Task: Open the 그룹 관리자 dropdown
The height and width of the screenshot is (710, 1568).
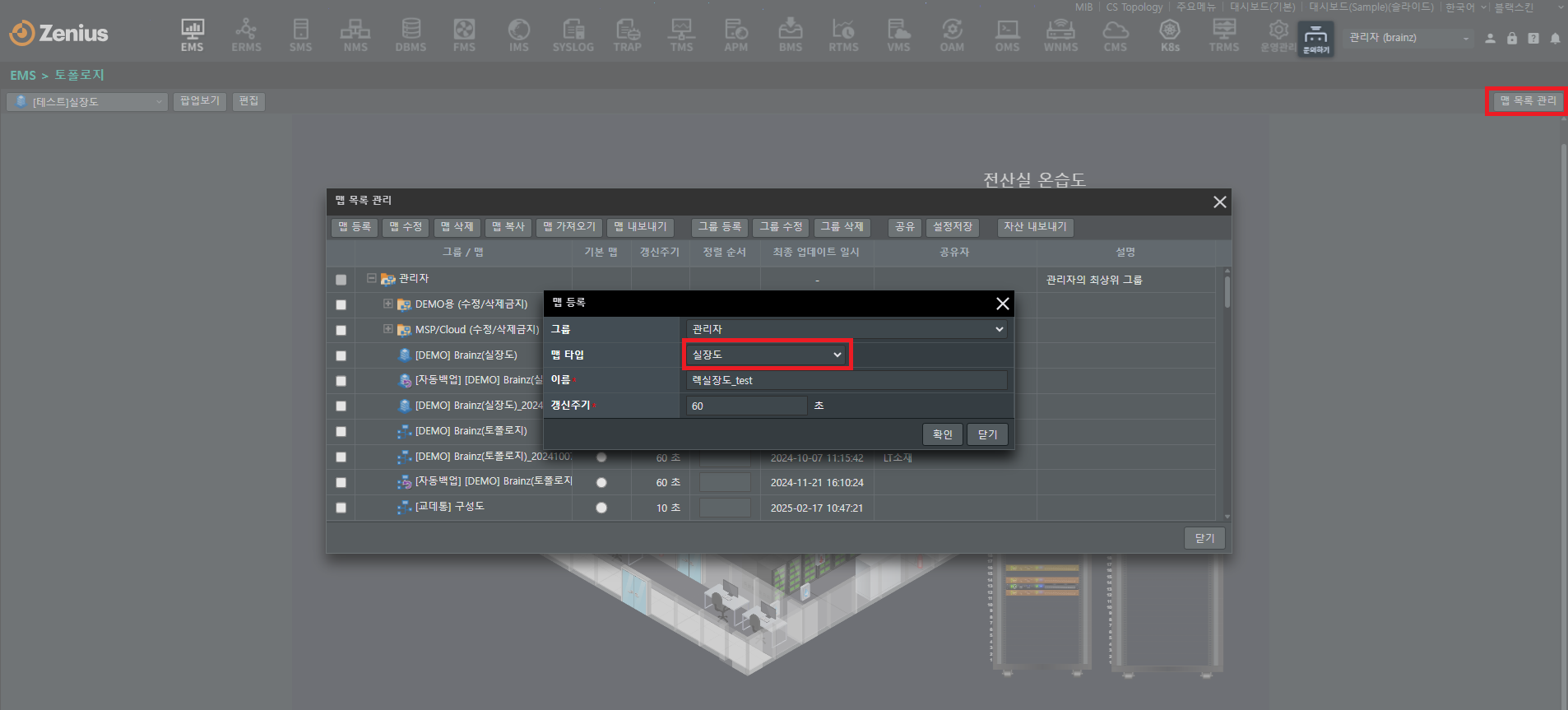Action: [847, 329]
